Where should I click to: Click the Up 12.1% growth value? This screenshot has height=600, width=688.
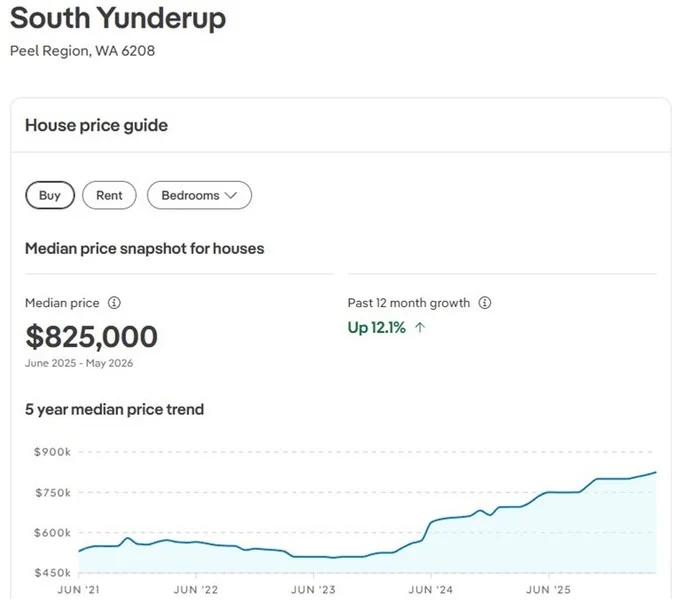click(376, 327)
